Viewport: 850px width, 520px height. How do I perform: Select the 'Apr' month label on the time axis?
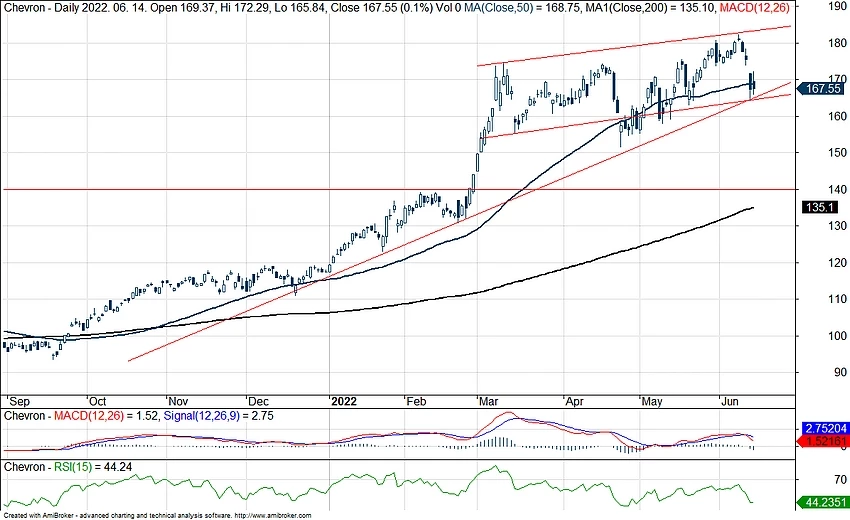point(574,402)
